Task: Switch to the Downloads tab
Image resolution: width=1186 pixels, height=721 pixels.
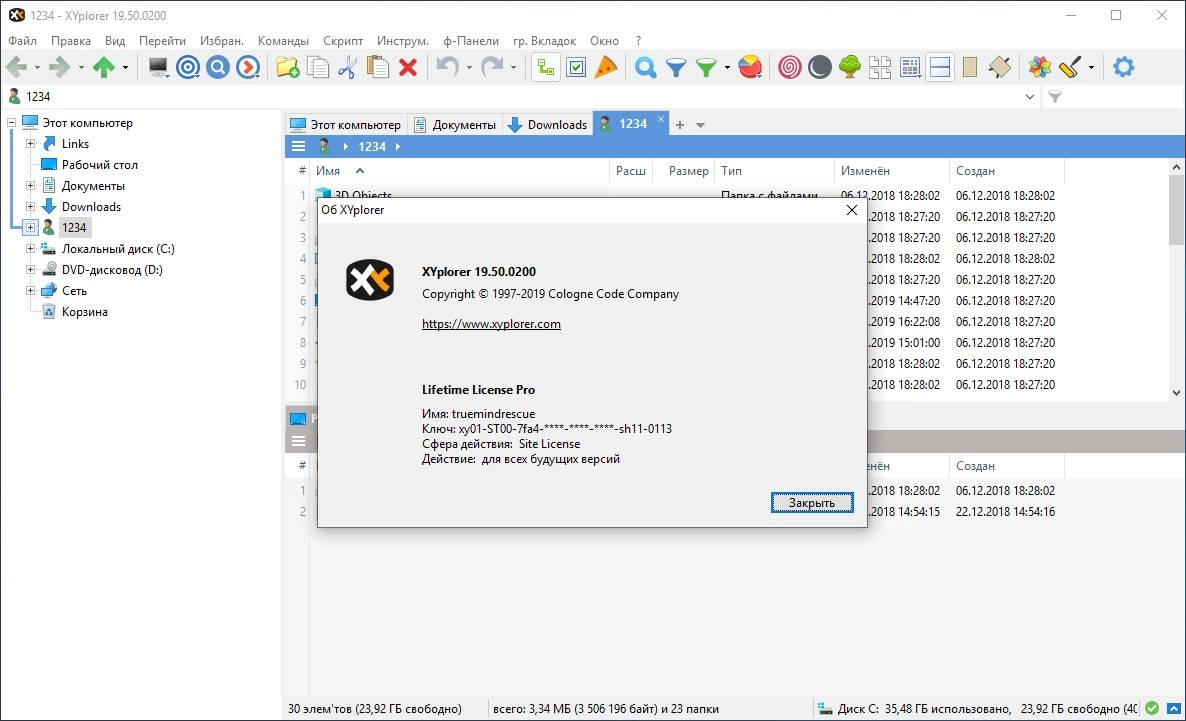Action: (548, 125)
